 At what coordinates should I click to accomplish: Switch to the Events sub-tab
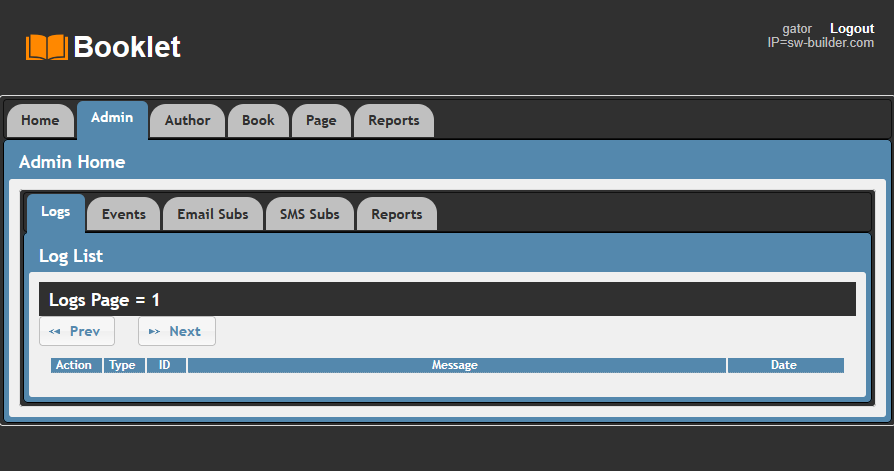(124, 214)
